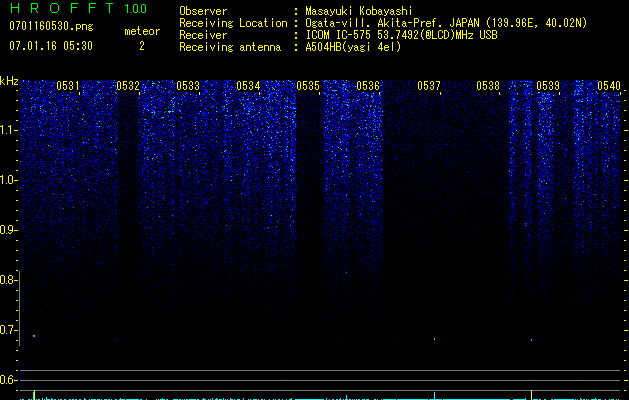Click the observer name Masayuki Kobayashi
The width and height of the screenshot is (629, 400).
pos(359,11)
